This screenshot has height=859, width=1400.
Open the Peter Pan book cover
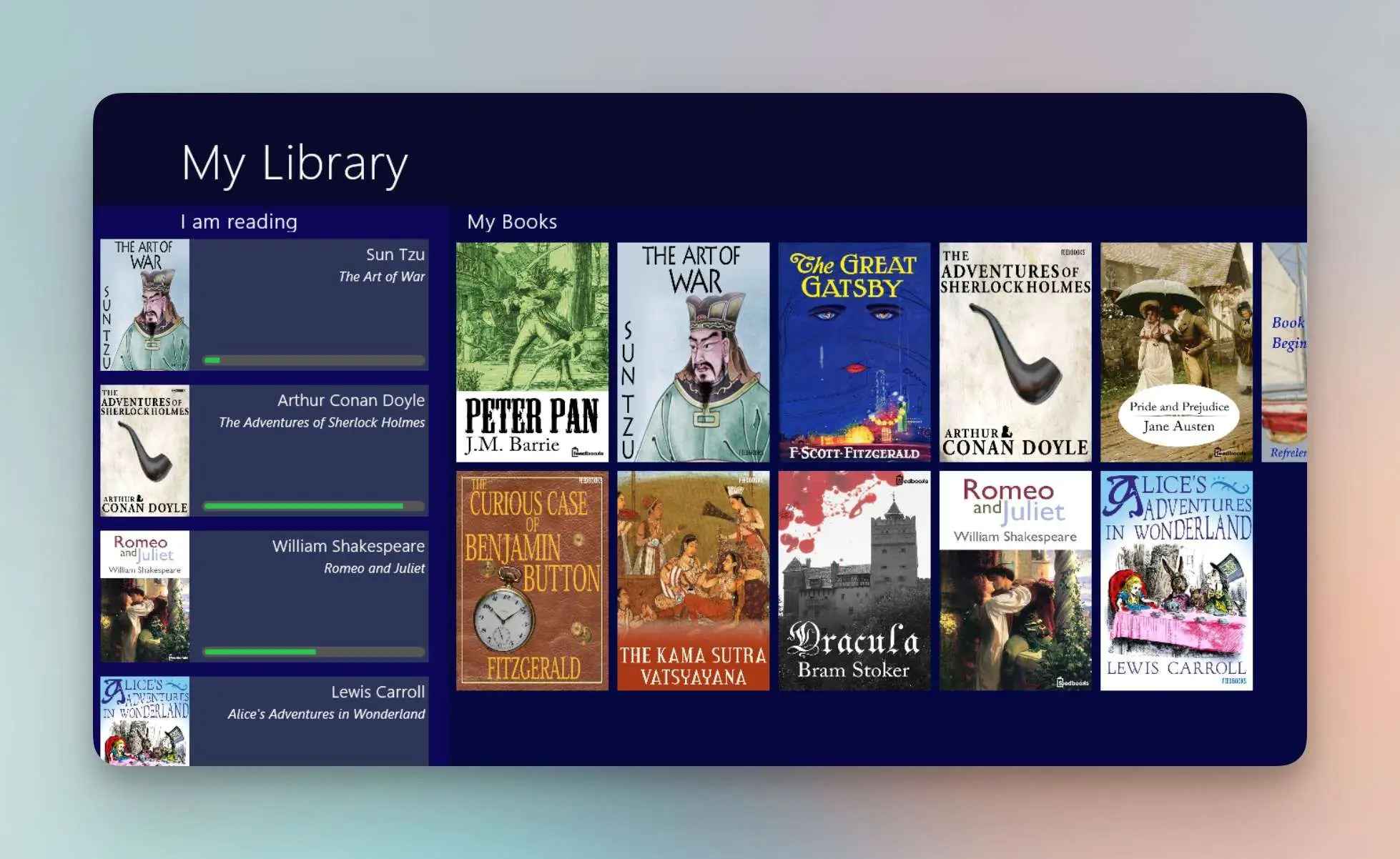[x=532, y=352]
